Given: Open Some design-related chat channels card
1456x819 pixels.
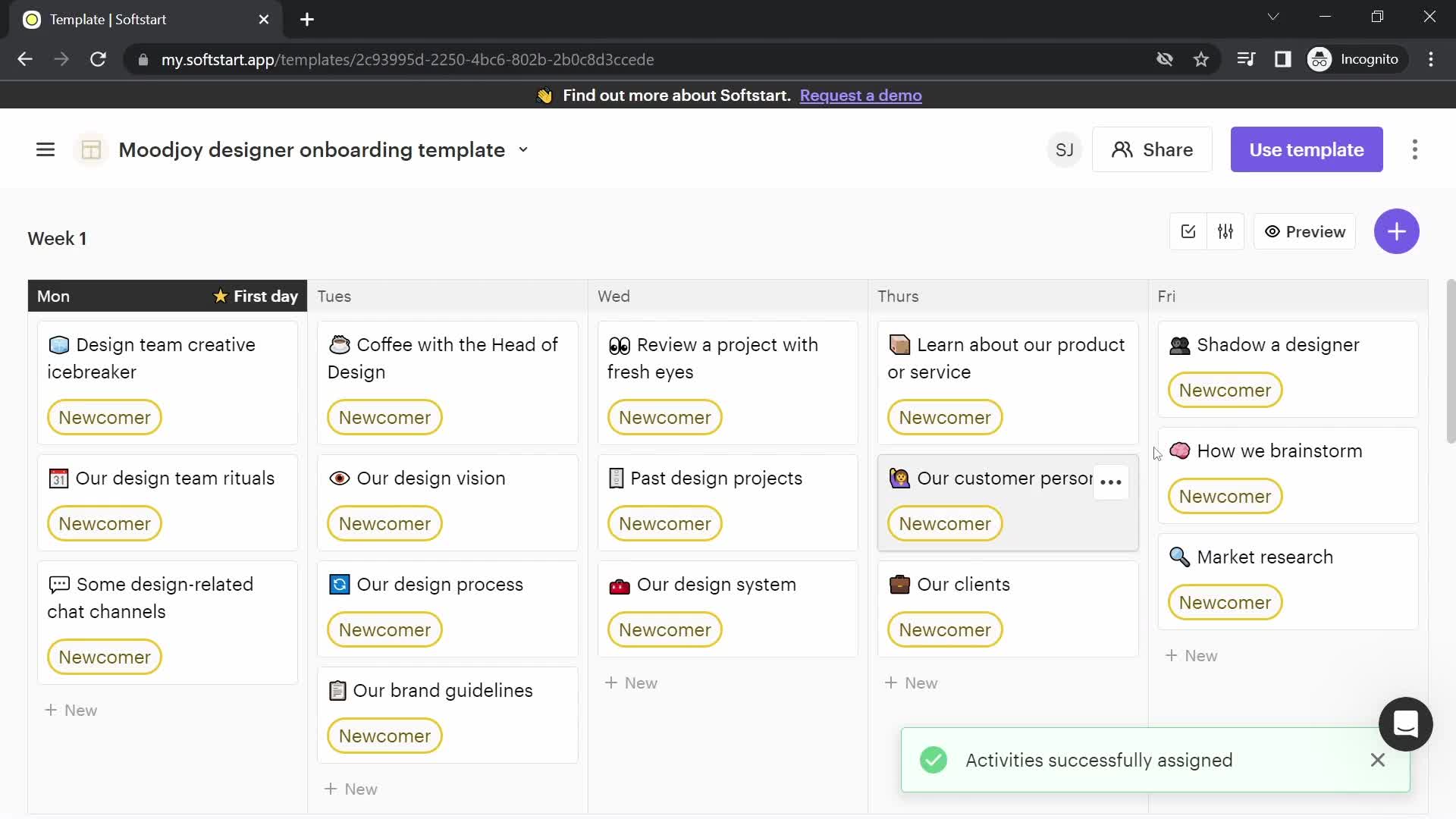Looking at the screenshot, I should coord(168,623).
